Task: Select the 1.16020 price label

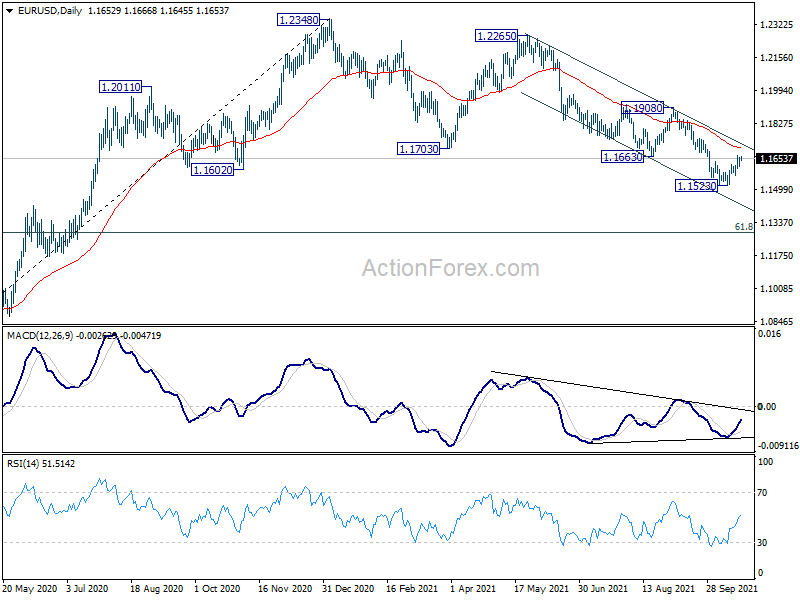Action: [x=212, y=170]
